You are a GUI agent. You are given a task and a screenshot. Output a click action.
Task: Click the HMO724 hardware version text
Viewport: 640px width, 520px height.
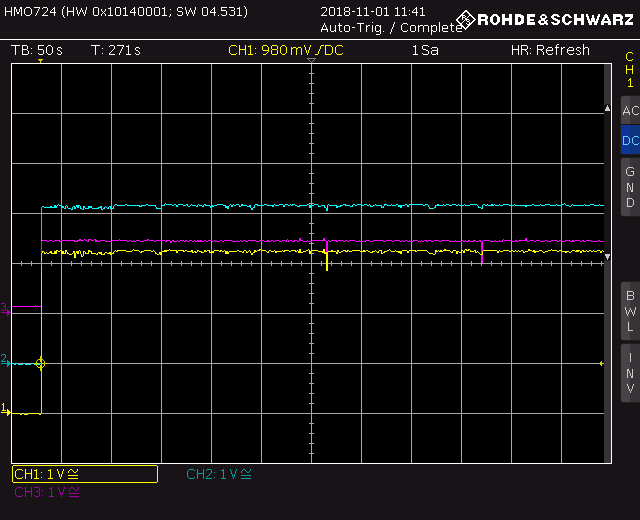click(126, 11)
